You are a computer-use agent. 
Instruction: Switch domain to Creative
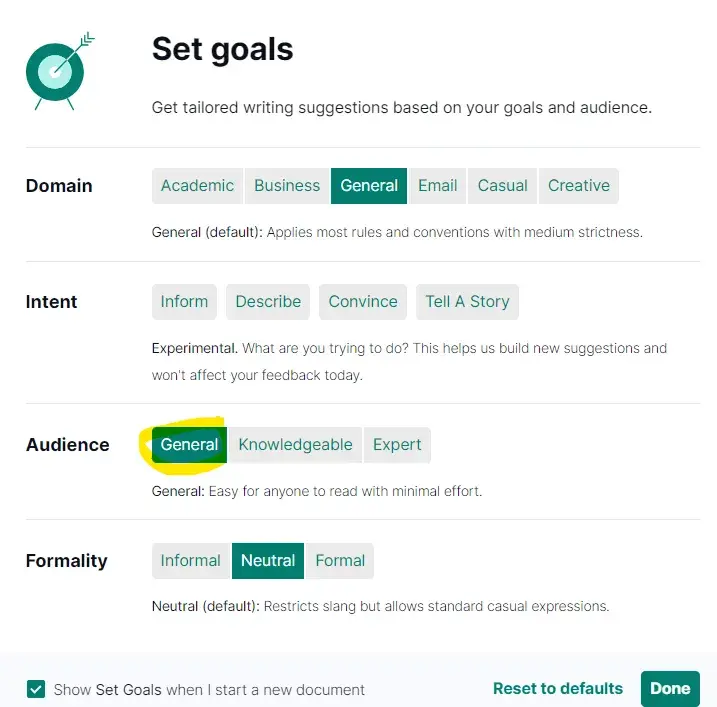[x=579, y=186]
